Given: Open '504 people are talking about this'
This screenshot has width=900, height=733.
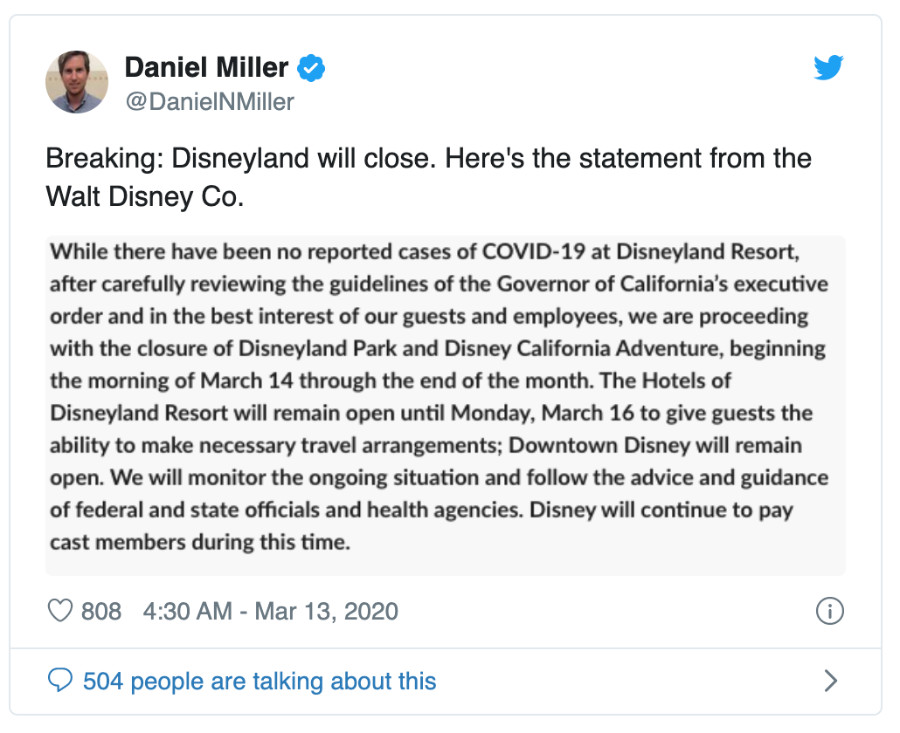Looking at the screenshot, I should tap(259, 681).
